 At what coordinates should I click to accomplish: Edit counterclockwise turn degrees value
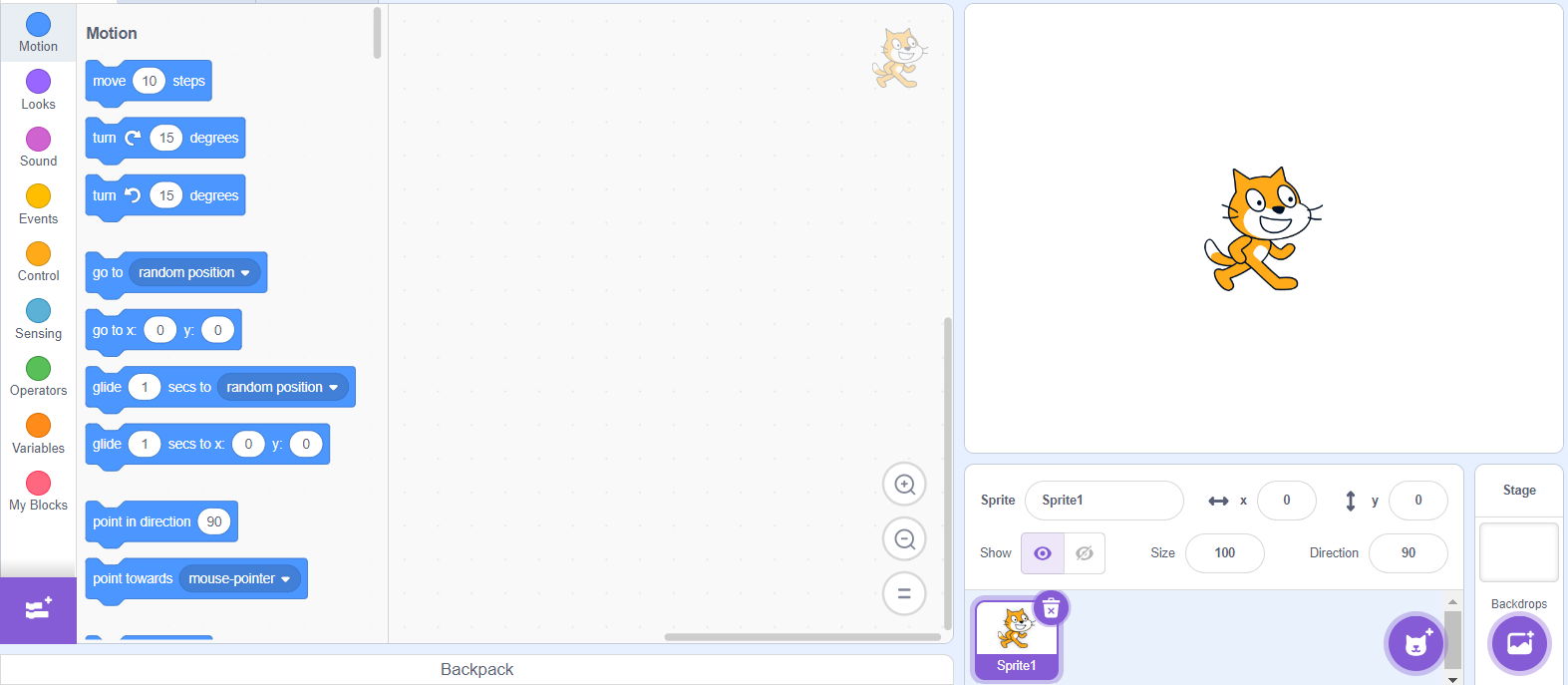[166, 195]
